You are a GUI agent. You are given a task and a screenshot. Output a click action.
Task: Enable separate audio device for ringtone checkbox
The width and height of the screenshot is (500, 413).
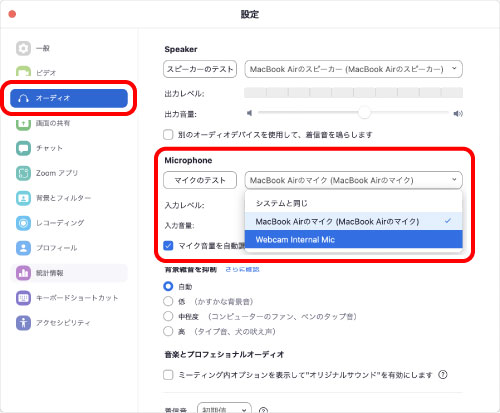tap(168, 135)
